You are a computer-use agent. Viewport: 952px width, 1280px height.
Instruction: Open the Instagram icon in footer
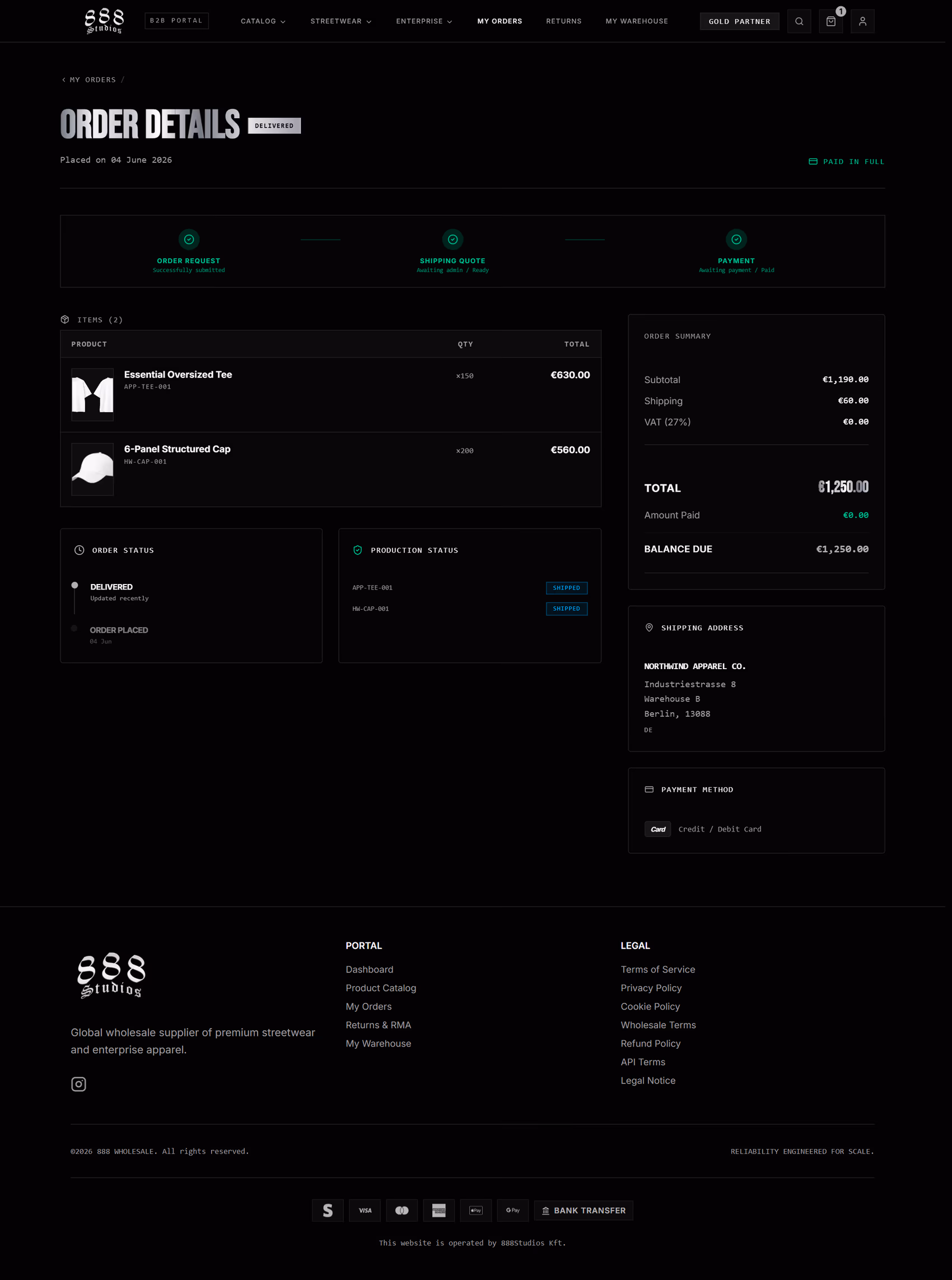(78, 1084)
